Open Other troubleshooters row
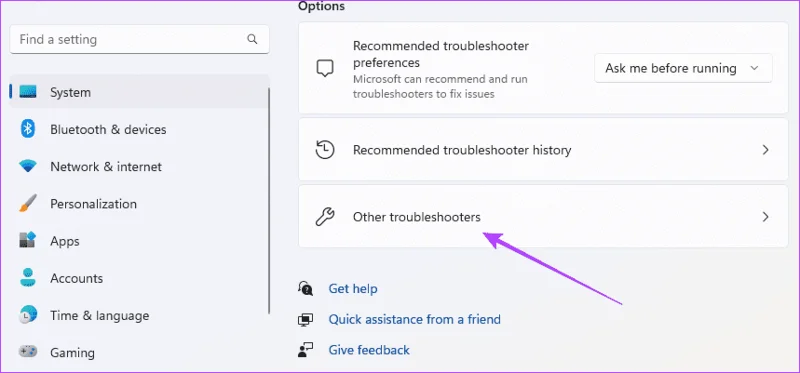The image size is (800, 373). 543,217
